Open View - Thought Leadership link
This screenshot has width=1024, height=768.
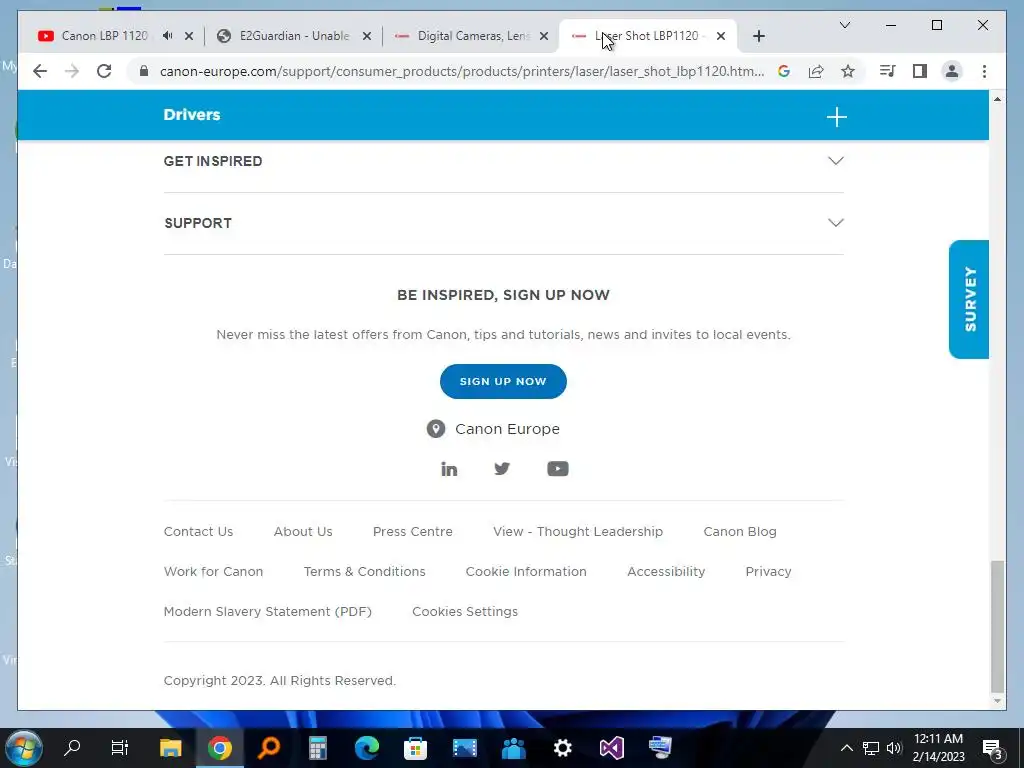point(578,532)
